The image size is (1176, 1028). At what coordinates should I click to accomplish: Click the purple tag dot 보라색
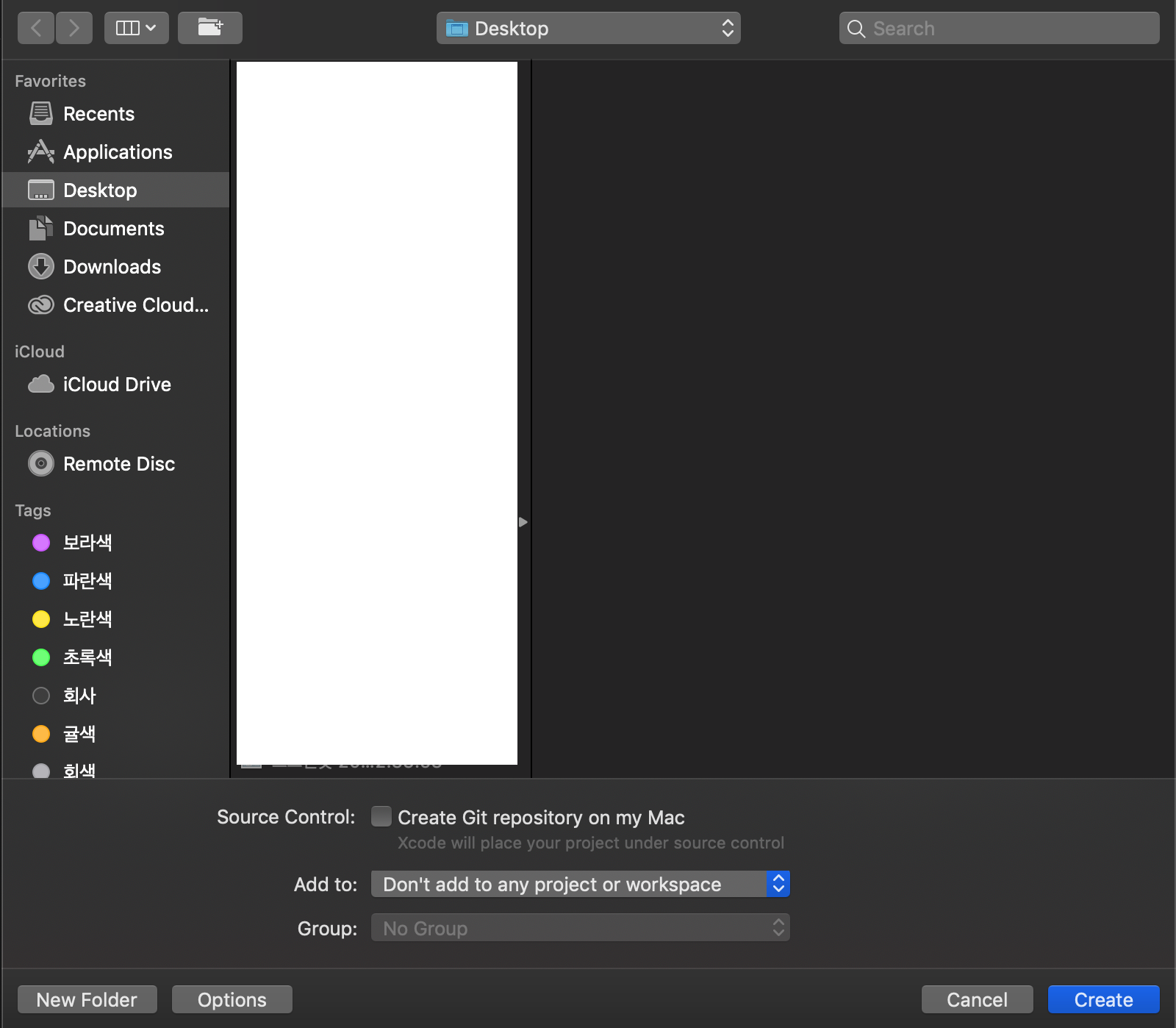[41, 543]
